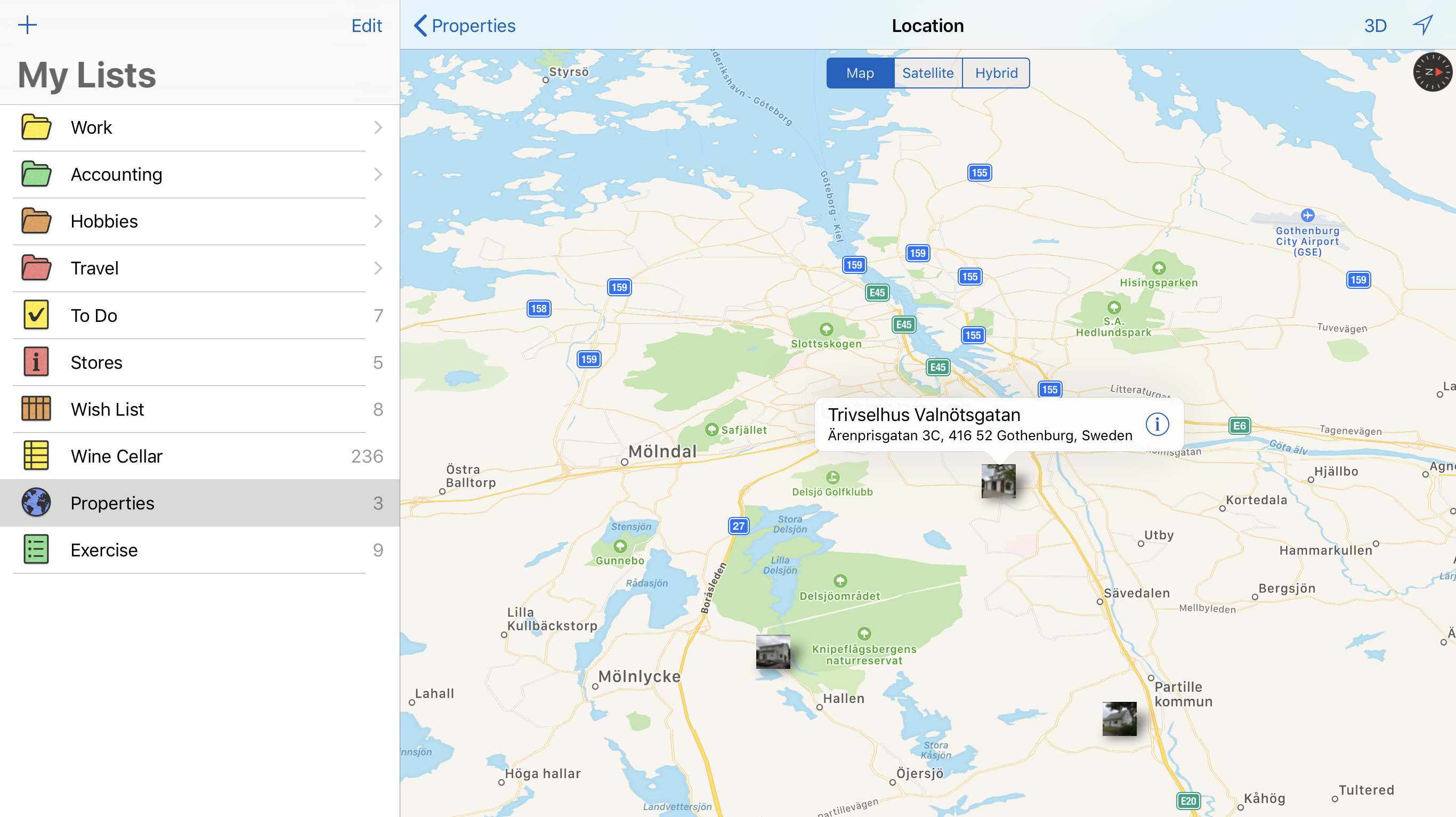Image resolution: width=1456 pixels, height=817 pixels.
Task: Expand the Travel folder chevron
Action: (378, 268)
